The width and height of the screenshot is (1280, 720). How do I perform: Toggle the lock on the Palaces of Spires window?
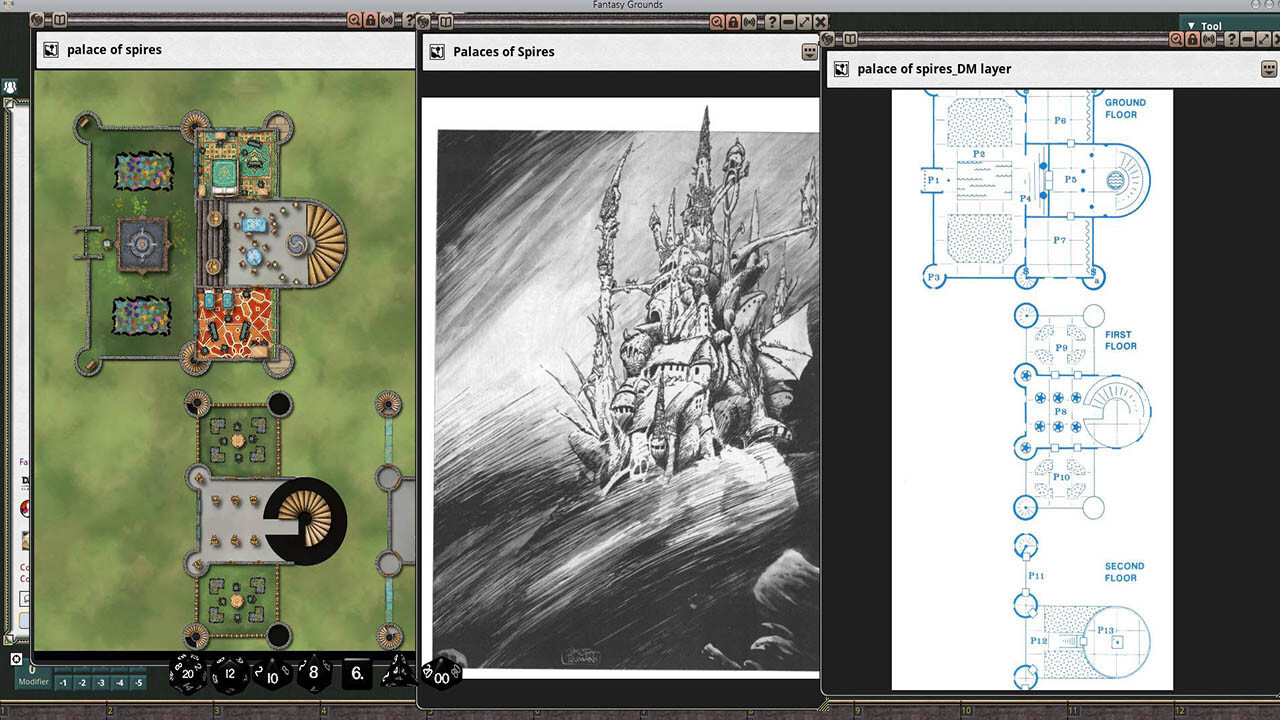tap(733, 21)
